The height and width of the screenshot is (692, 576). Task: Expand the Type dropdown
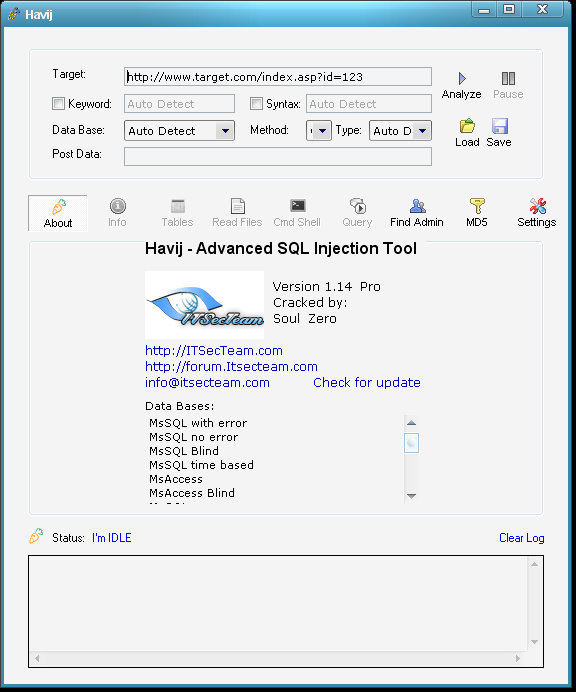422,131
